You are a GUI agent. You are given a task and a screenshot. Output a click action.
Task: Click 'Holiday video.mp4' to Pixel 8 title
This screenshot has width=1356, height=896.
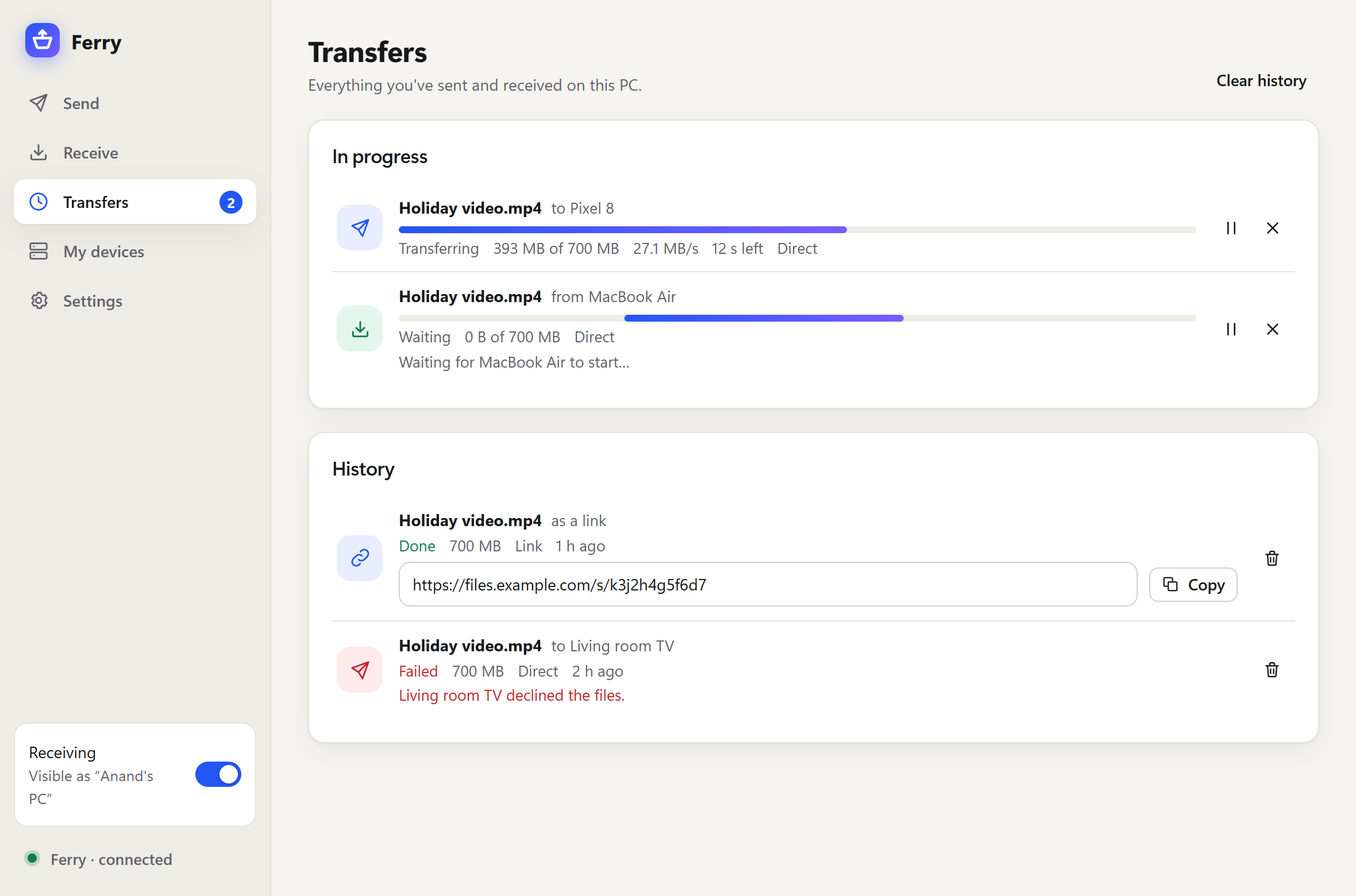[470, 208]
